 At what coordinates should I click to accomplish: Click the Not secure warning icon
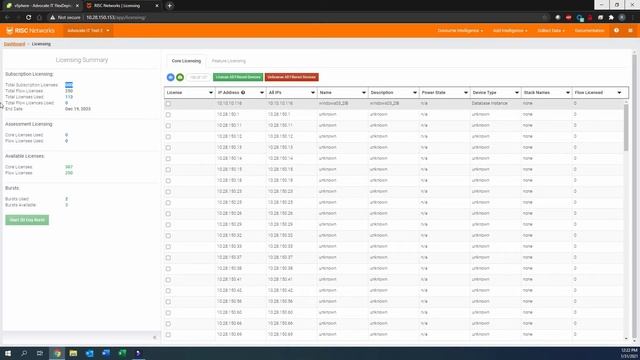52,18
